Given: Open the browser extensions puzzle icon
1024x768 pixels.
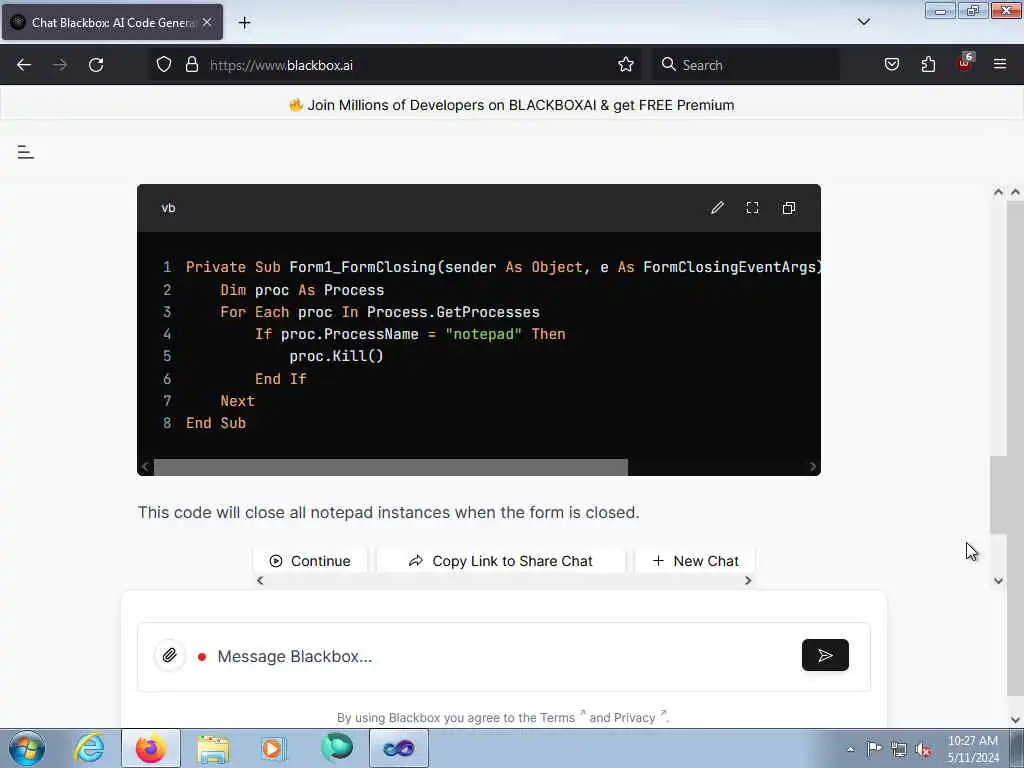Looking at the screenshot, I should point(928,65).
